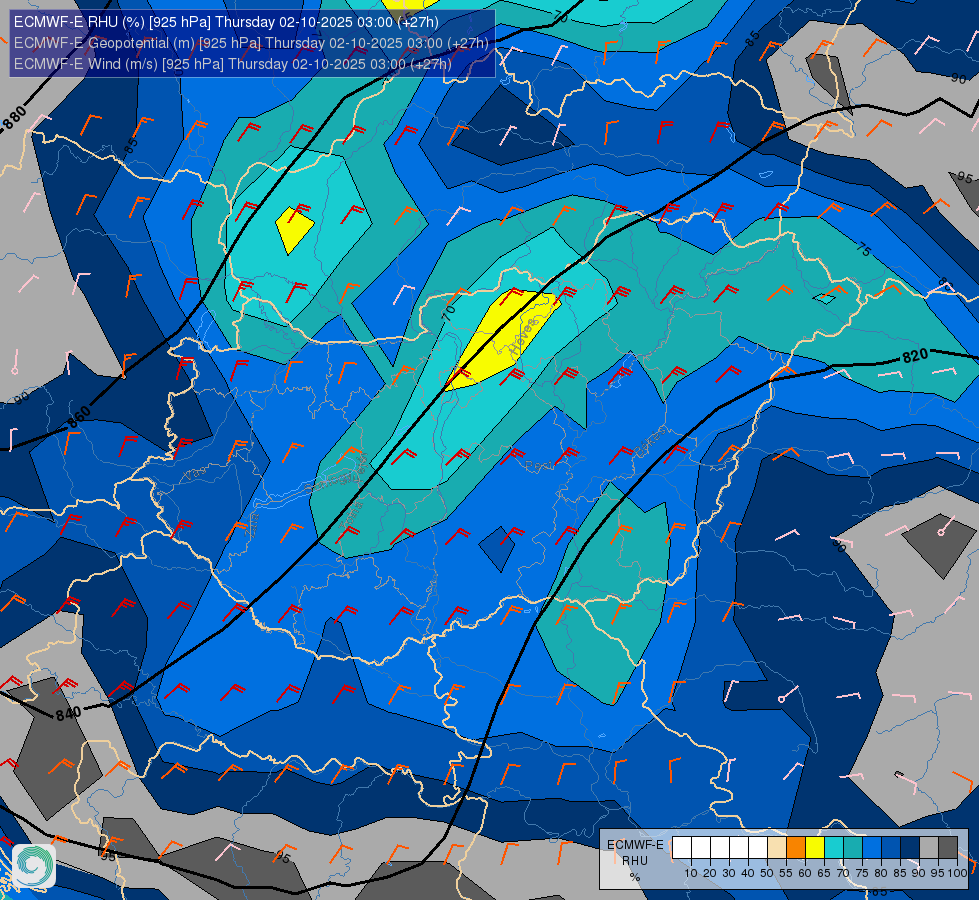Click the small yellow patch in upper left
Viewport: 979px width, 900px height.
[x=294, y=229]
